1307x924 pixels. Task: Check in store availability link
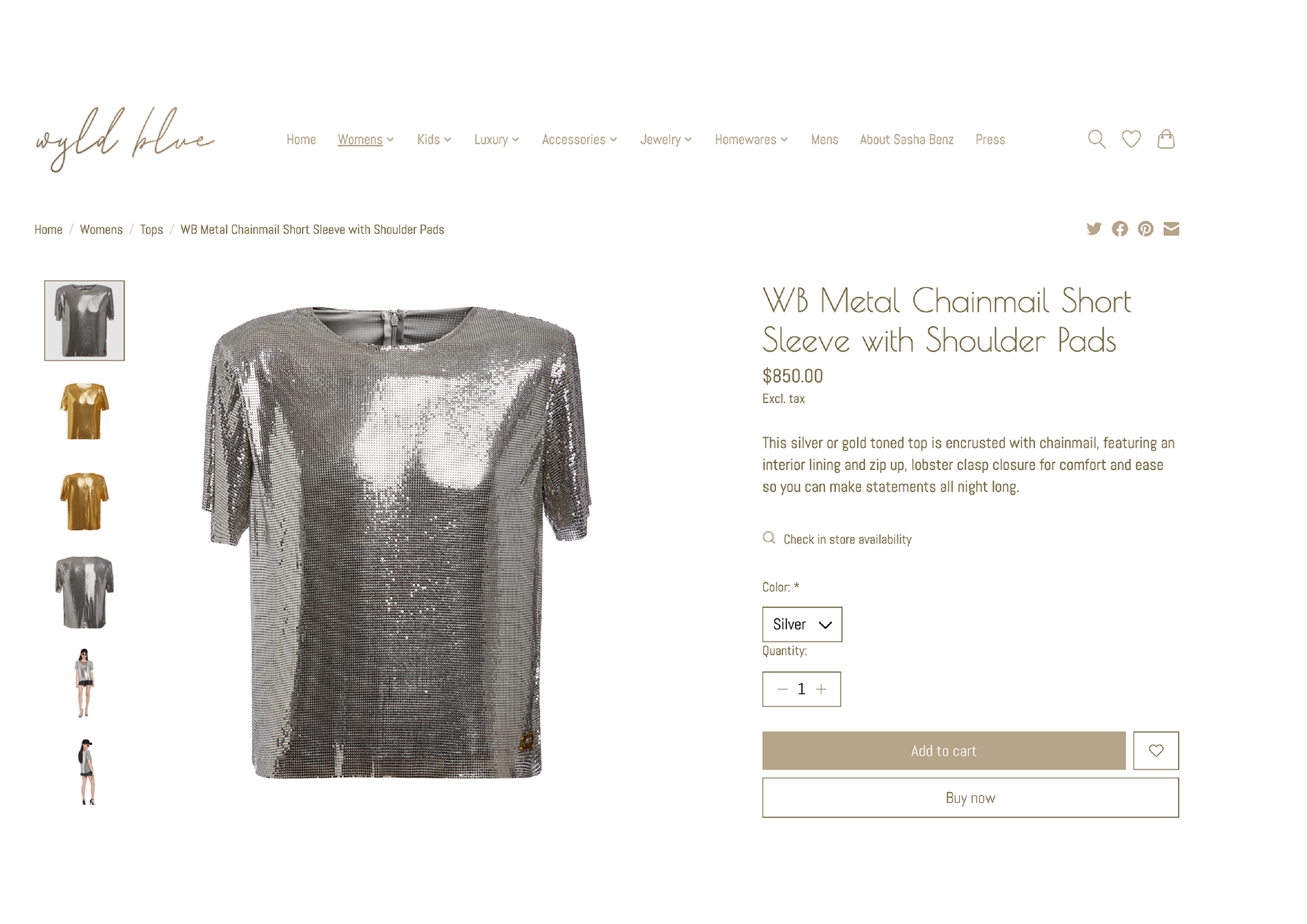[x=847, y=539]
